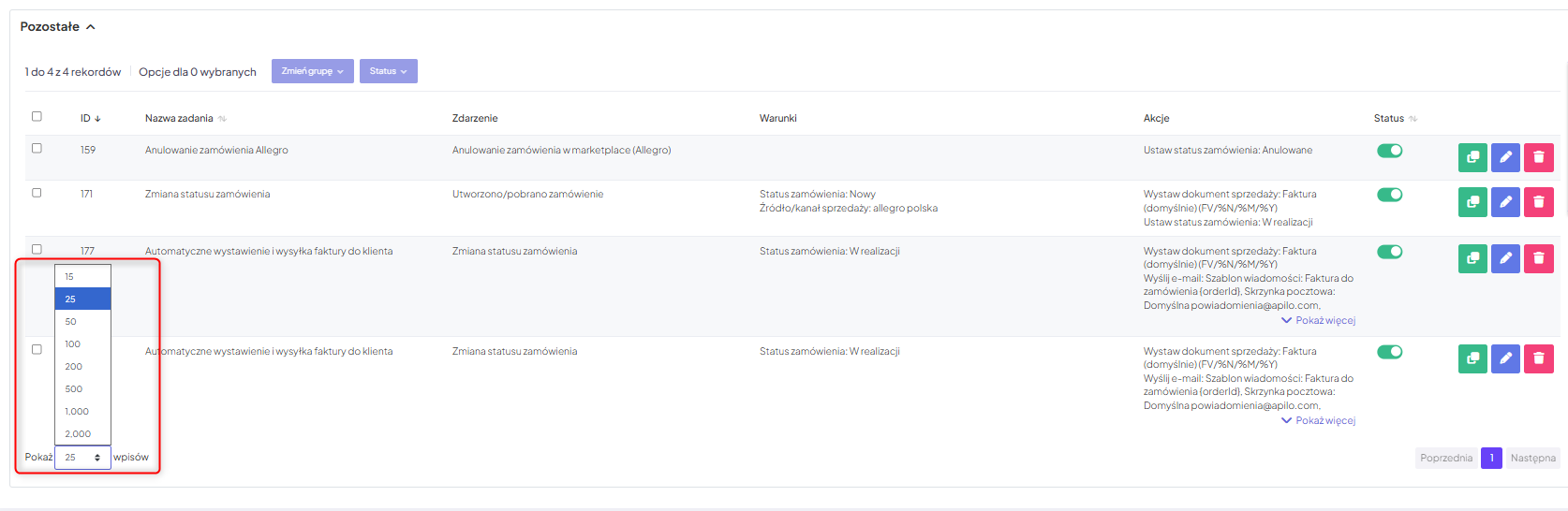
Task: Click the copy icon for task 177
Action: (x=1472, y=258)
